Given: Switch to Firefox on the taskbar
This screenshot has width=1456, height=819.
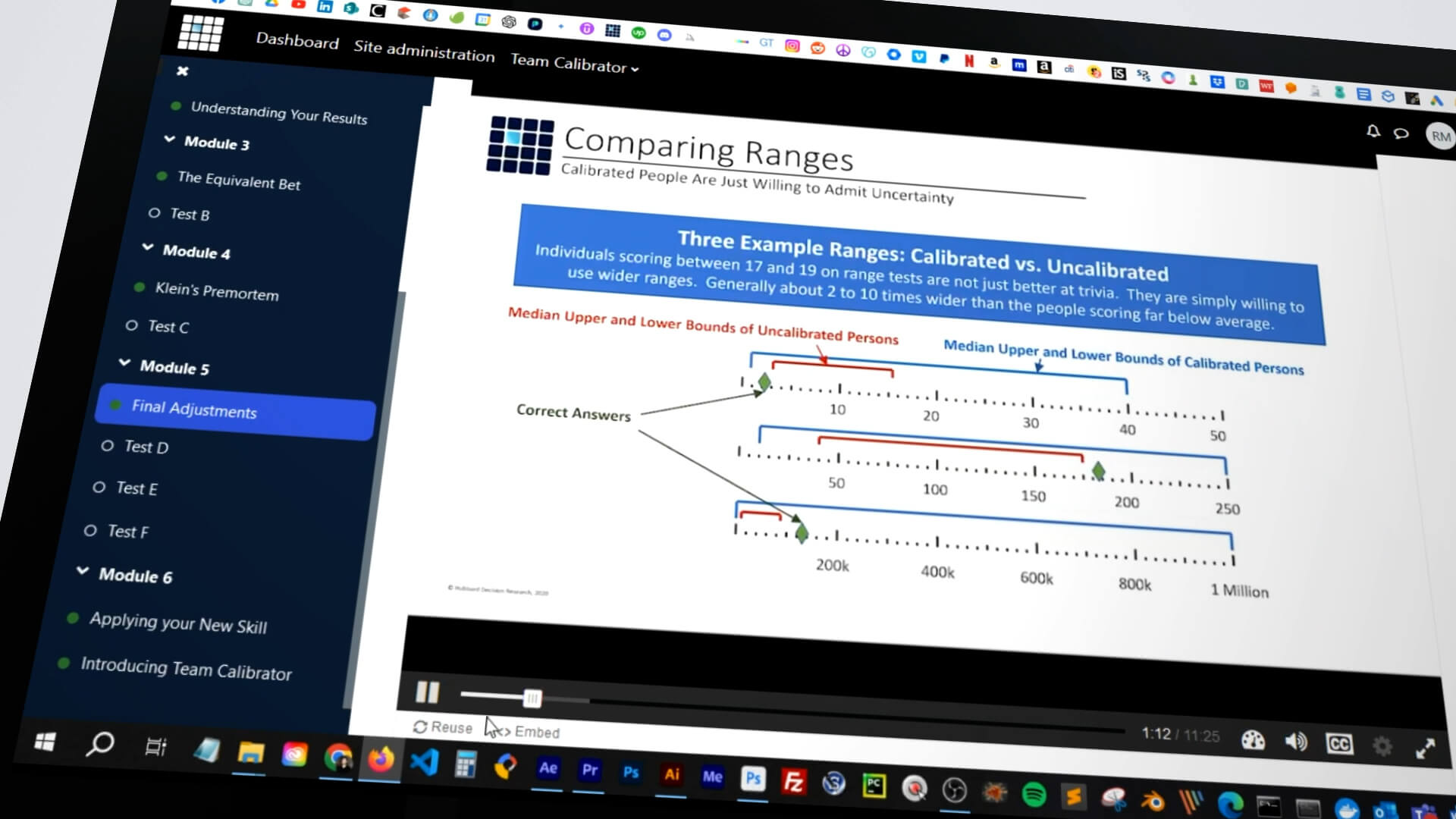Looking at the screenshot, I should (x=381, y=758).
